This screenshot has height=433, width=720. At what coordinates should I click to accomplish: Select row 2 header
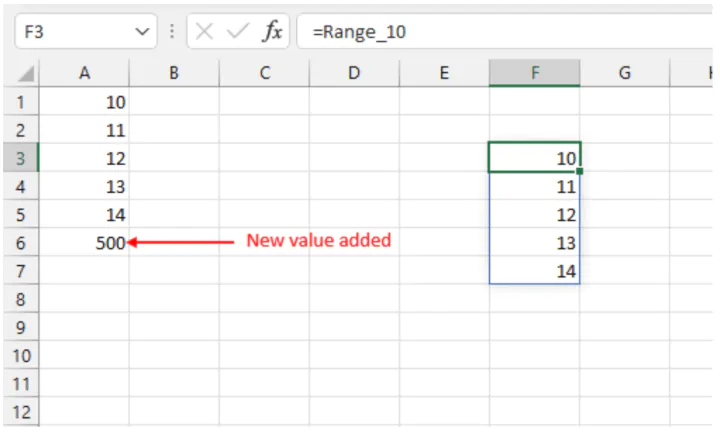click(21, 130)
